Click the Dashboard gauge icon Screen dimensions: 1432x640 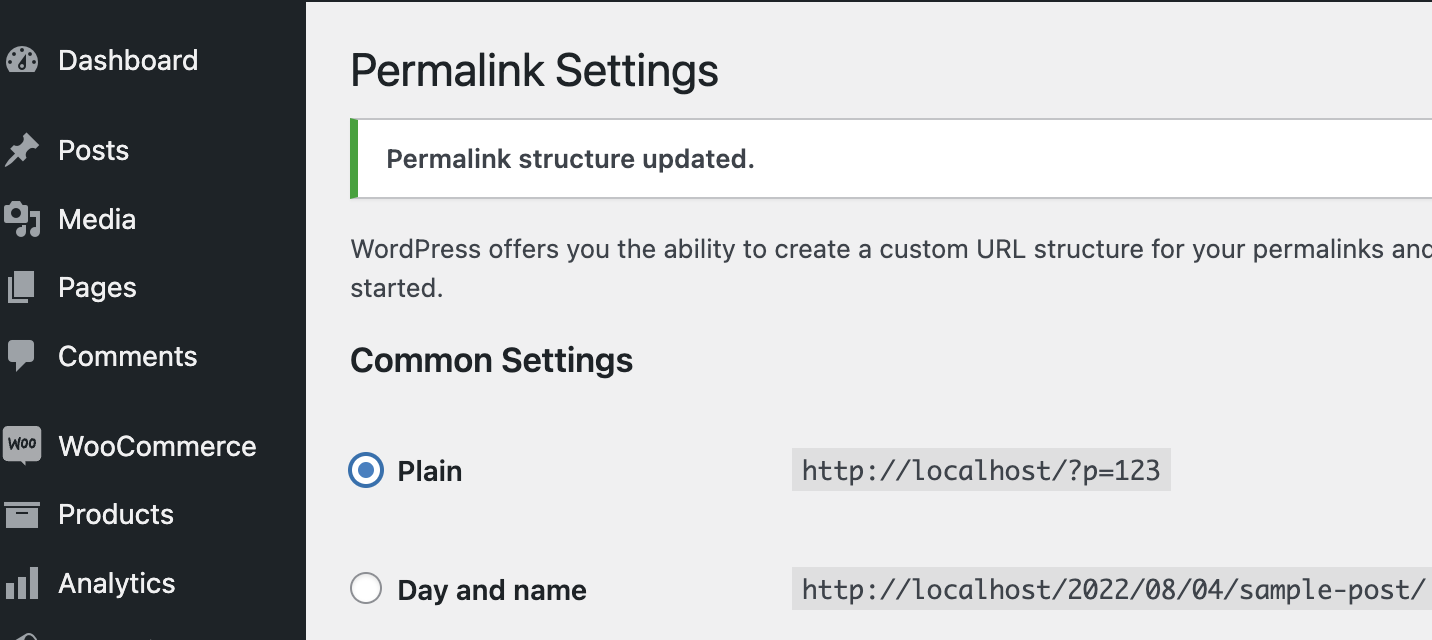22,60
